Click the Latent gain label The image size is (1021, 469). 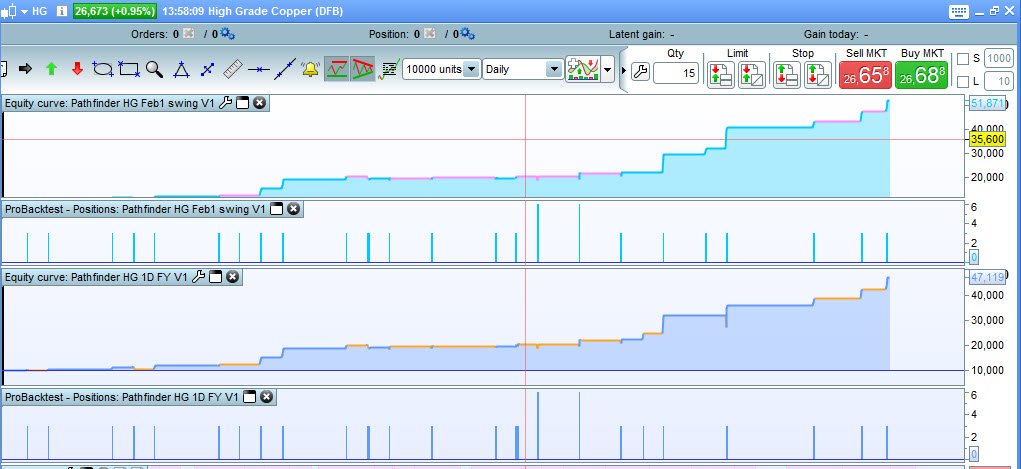coord(637,35)
